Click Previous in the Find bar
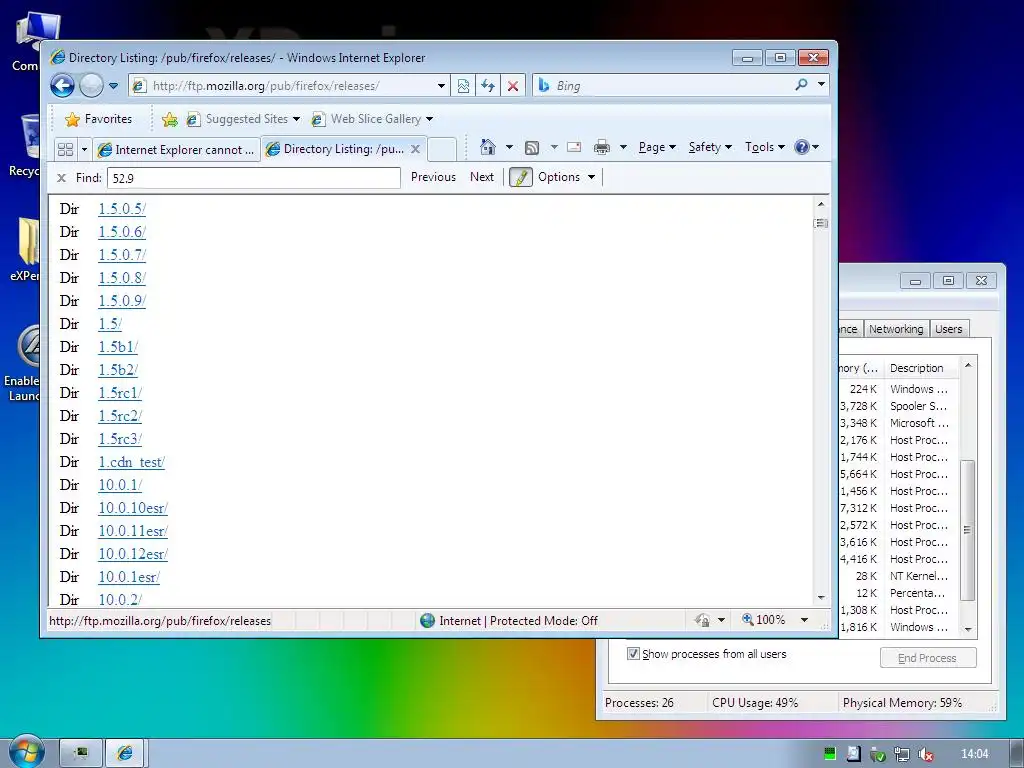This screenshot has height=768, width=1024. pos(433,177)
